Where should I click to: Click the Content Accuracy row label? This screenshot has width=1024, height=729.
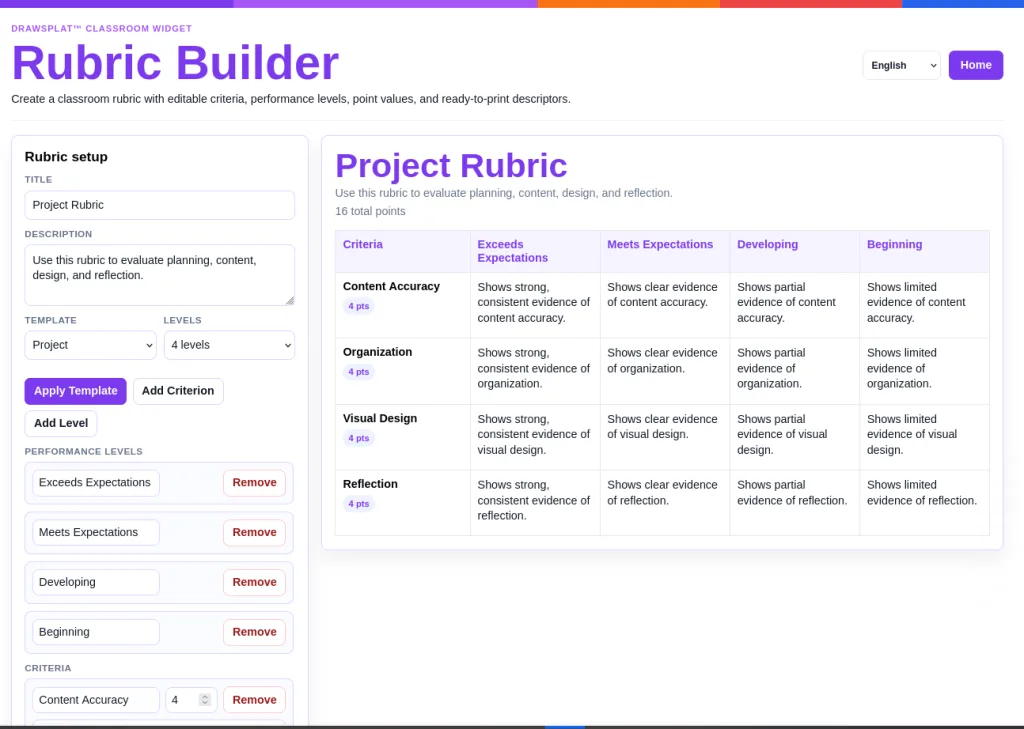pyautogui.click(x=391, y=286)
